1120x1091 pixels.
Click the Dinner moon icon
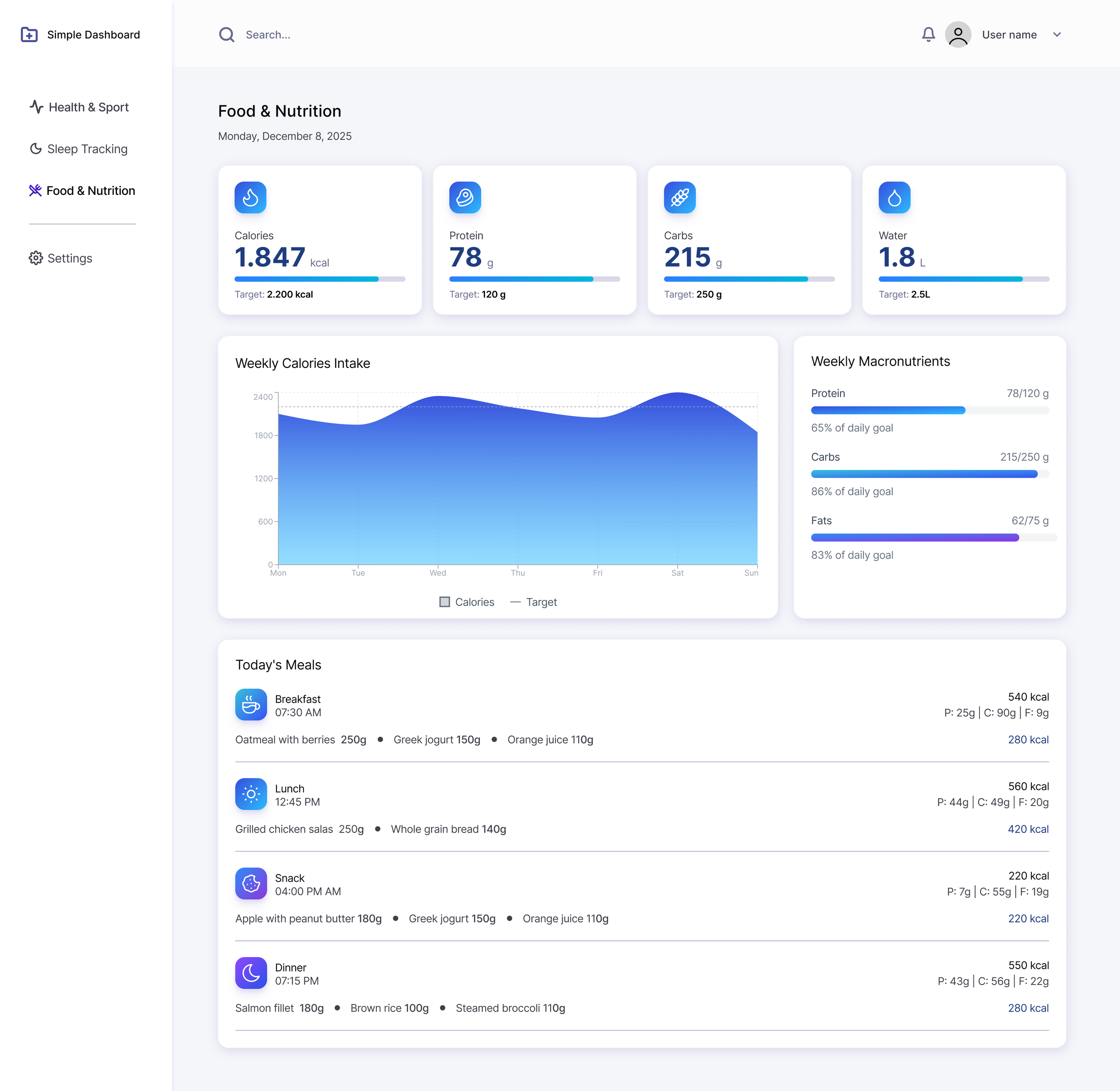(x=251, y=972)
